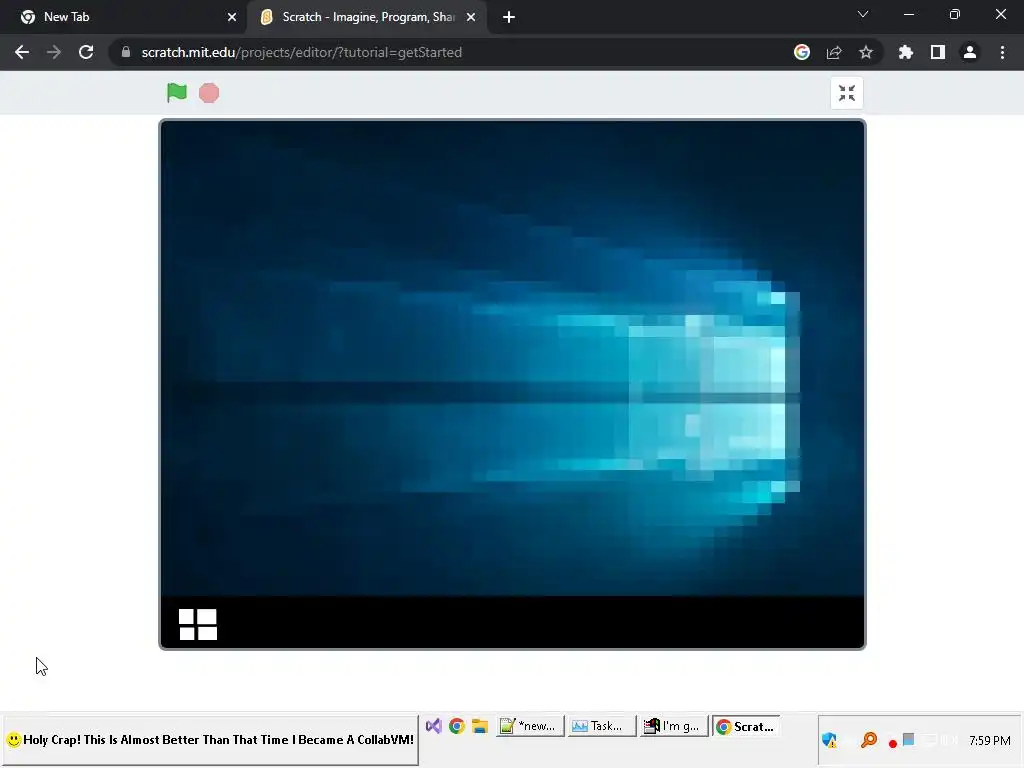Close the Scratch tab

(x=471, y=17)
